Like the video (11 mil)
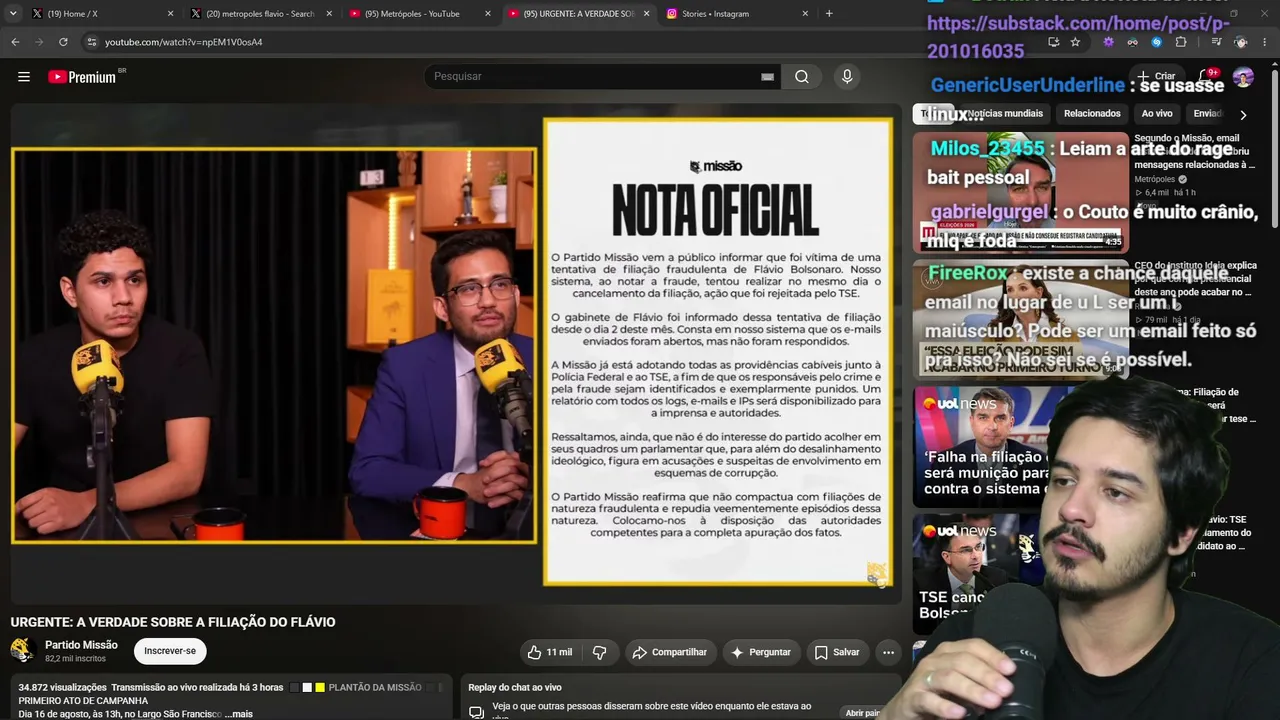Viewport: 1280px width, 720px height. coord(548,652)
